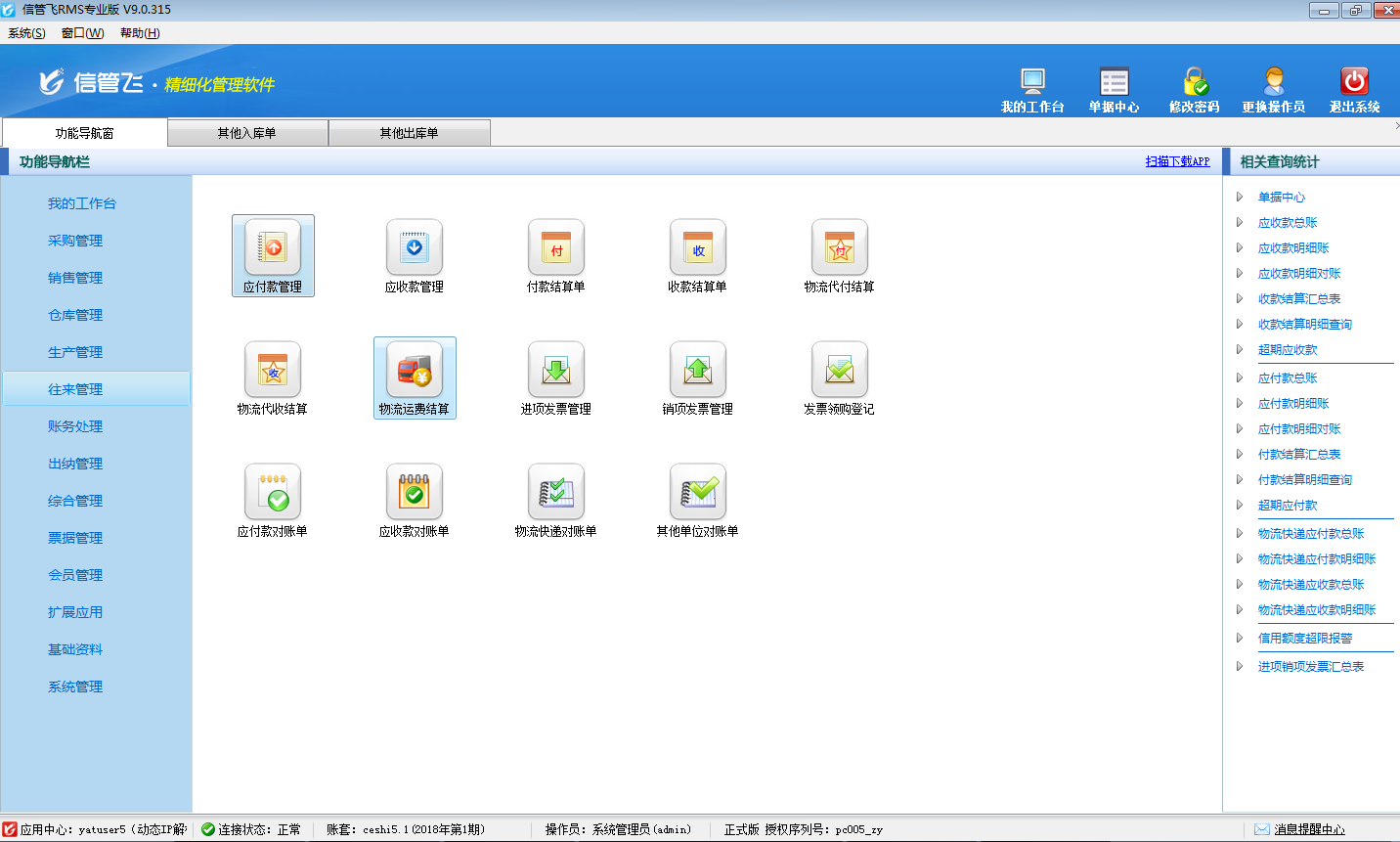Click the 应付款对账单 icon
The height and width of the screenshot is (842, 1400).
pos(273,492)
